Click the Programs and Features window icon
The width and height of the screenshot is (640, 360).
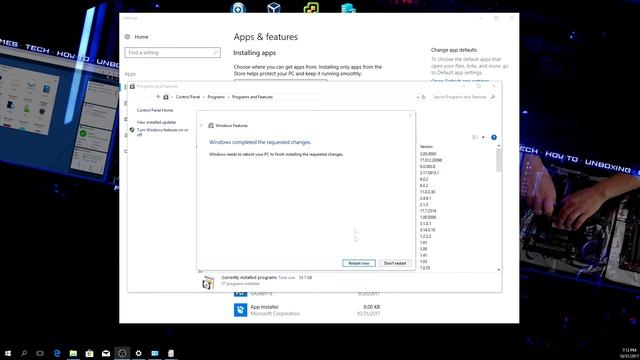132,87
